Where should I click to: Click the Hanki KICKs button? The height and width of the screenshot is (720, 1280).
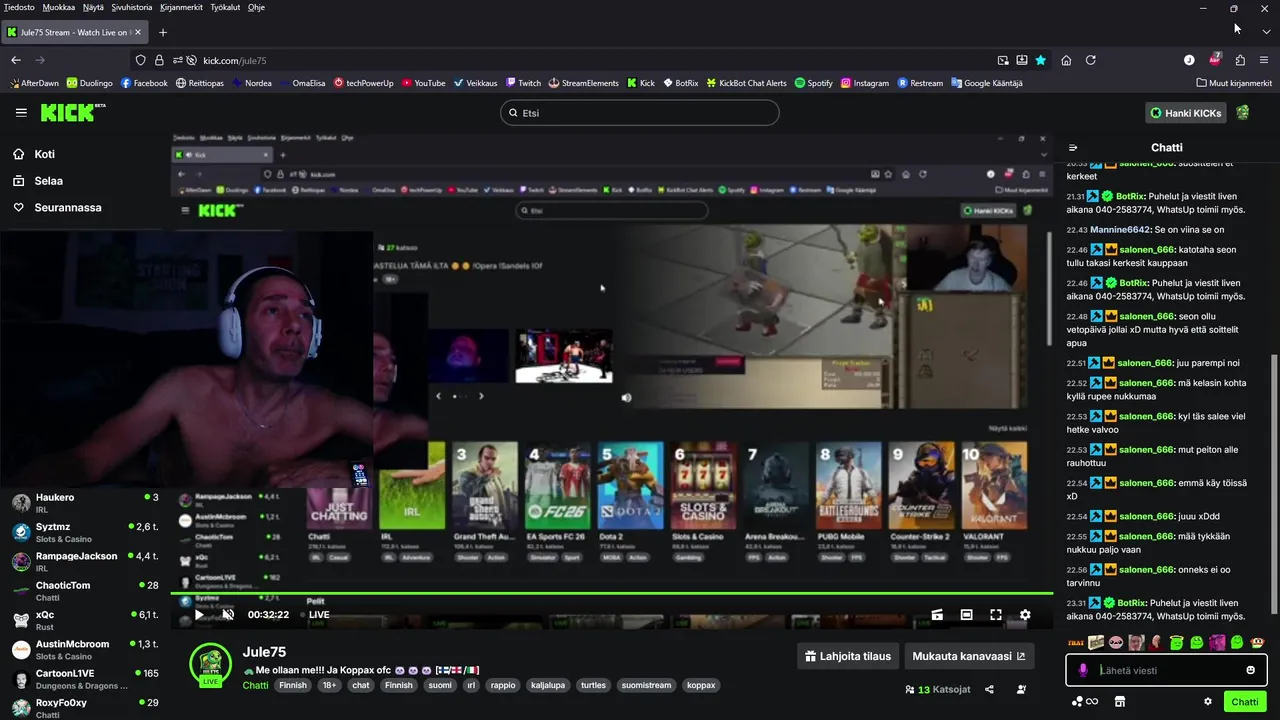(x=1186, y=113)
